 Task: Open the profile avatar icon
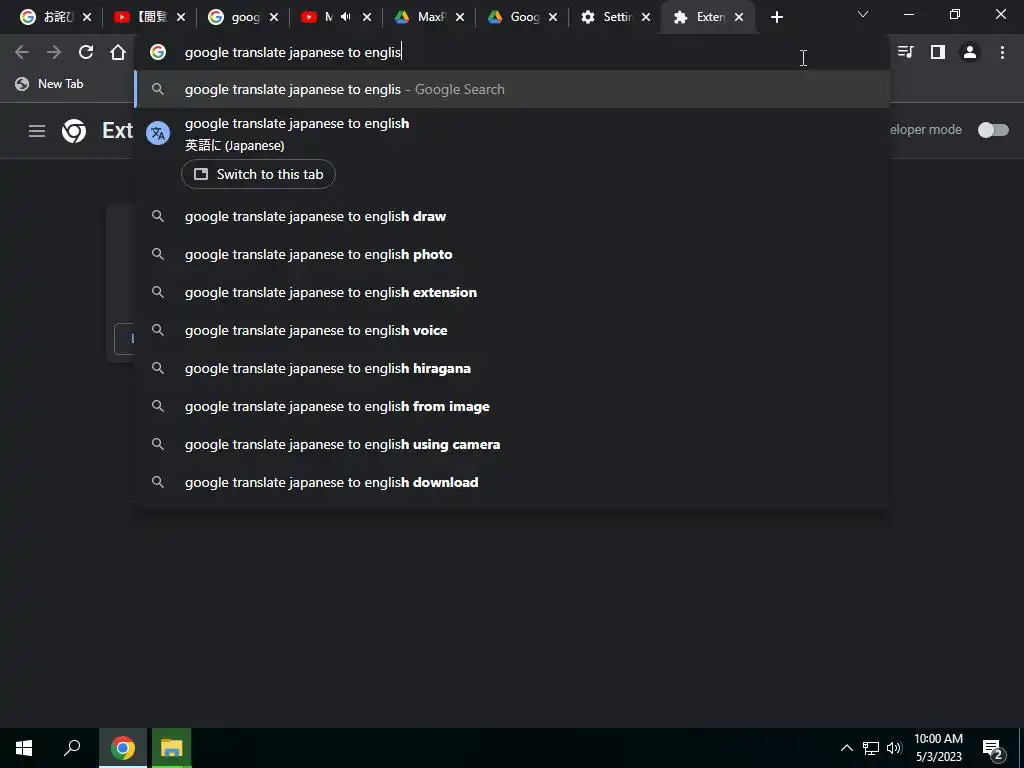(x=970, y=52)
